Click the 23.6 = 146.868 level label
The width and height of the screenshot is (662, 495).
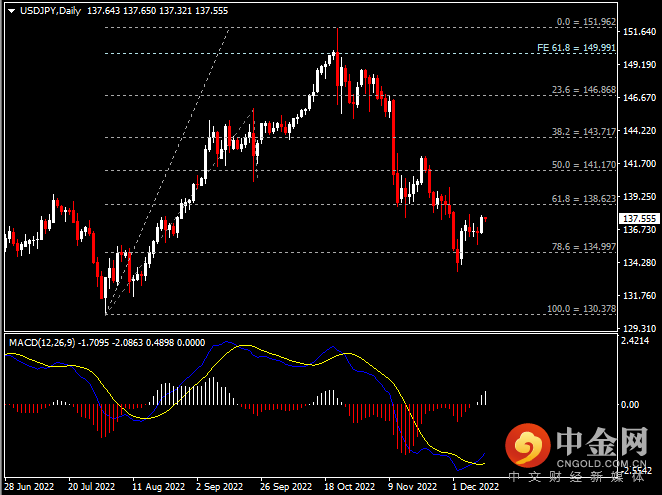point(584,90)
